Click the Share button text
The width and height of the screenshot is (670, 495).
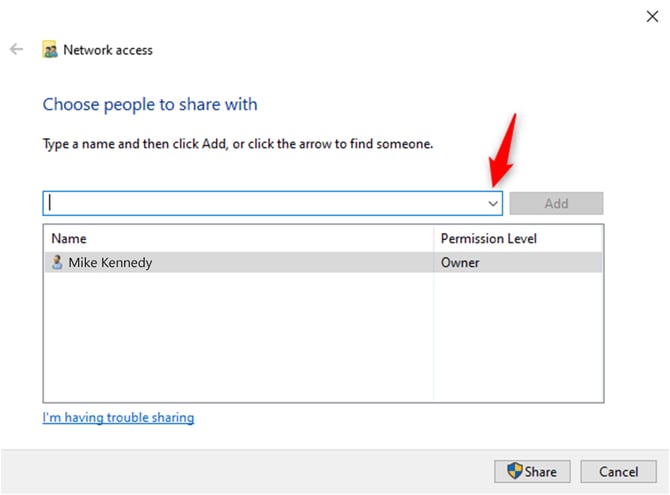[x=541, y=471]
